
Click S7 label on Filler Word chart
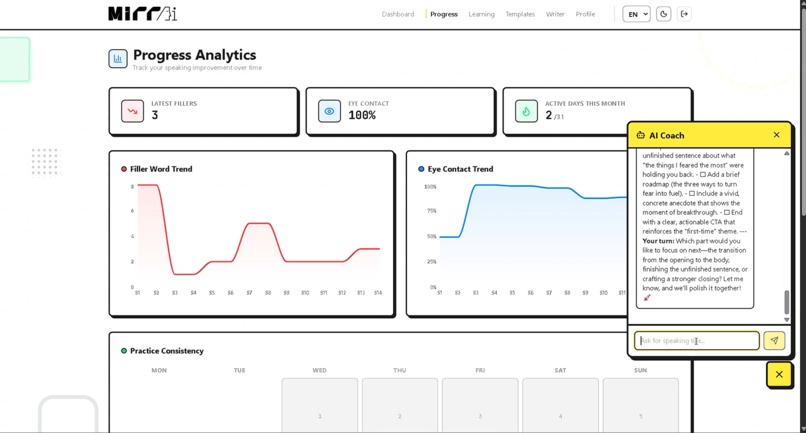tap(249, 293)
